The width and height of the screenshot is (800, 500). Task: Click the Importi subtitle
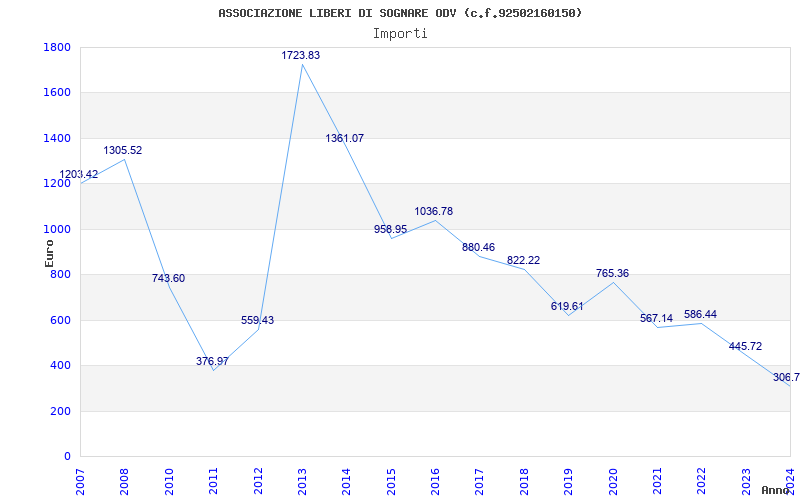point(400,34)
